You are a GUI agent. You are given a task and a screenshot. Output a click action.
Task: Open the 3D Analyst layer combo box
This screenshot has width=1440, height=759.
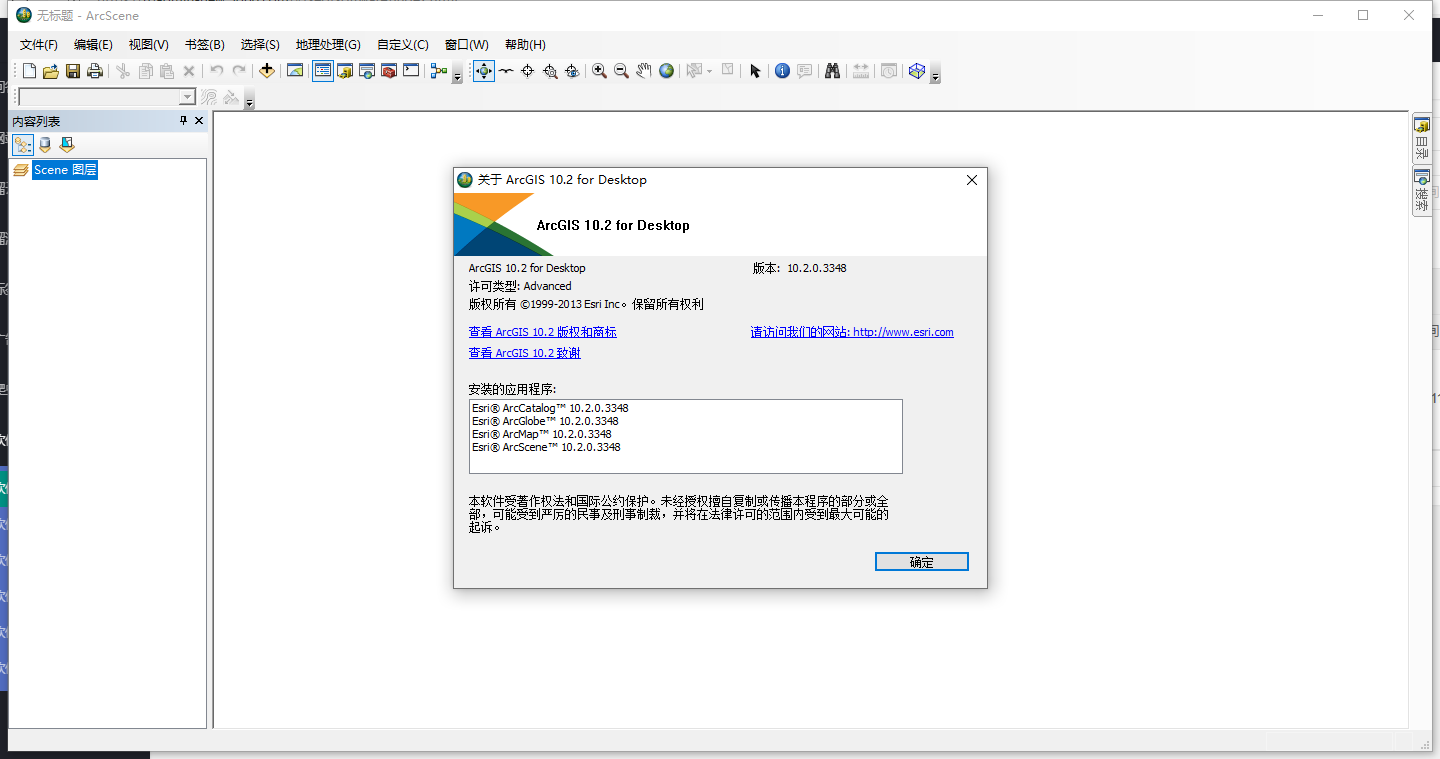(106, 97)
